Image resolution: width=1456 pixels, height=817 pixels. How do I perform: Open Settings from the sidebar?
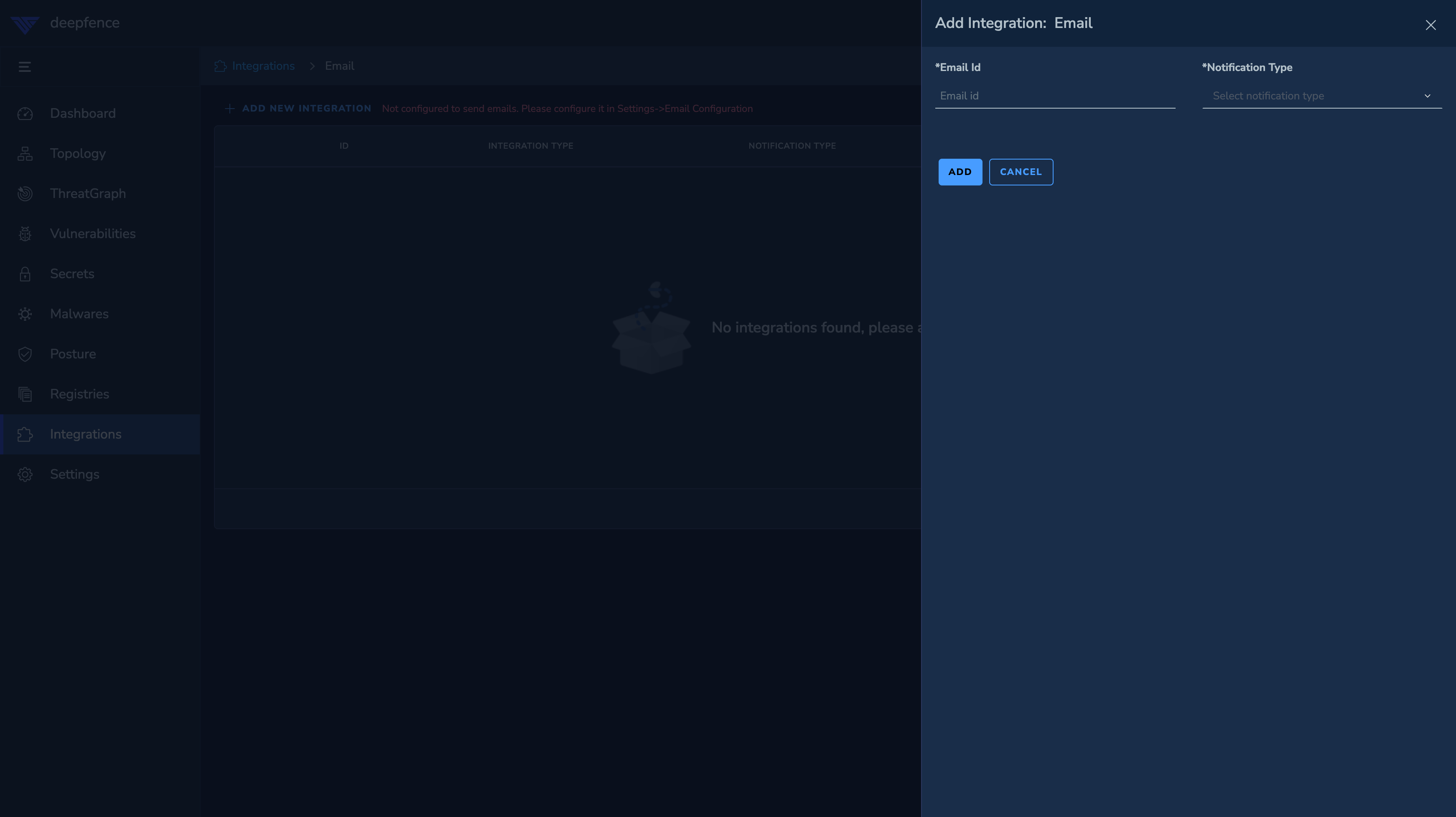(x=100, y=474)
